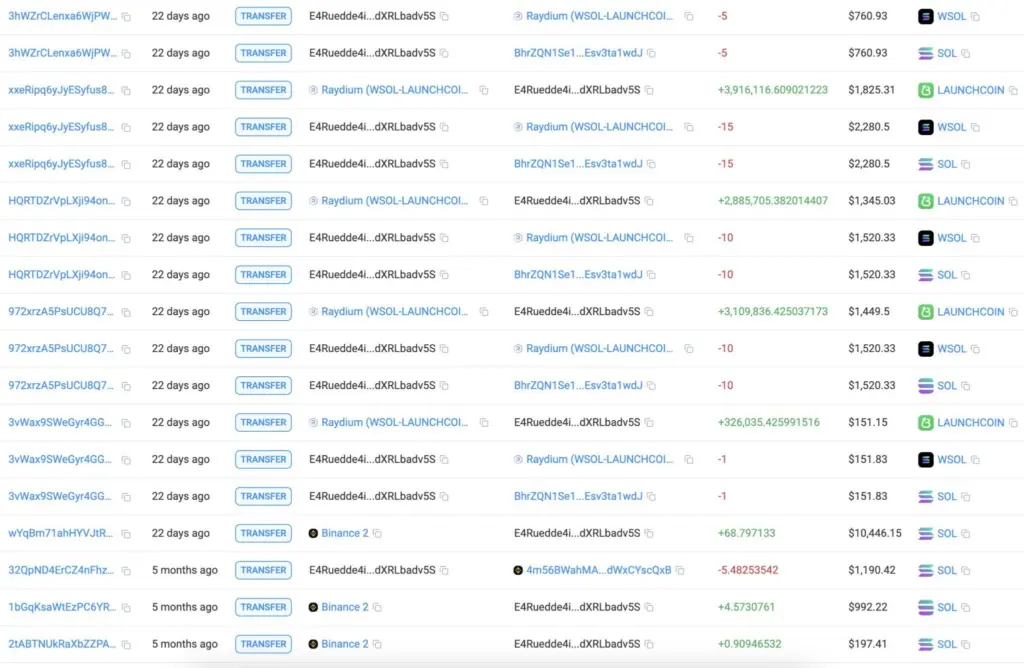Copy the BhrZQN1Se1...Esv3ta1wdJ receiver address

654,53
